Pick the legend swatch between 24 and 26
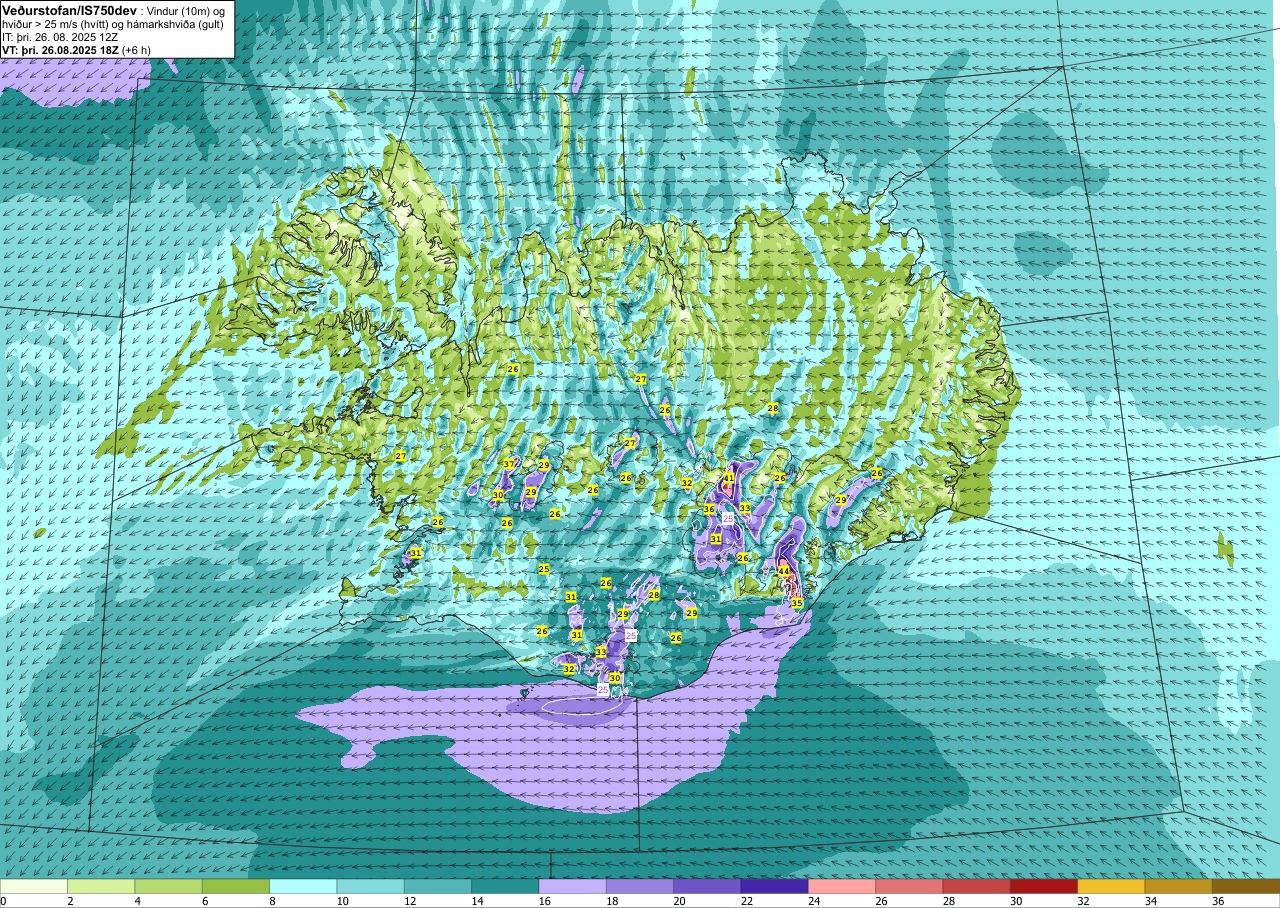The image size is (1280, 908). tap(841, 886)
